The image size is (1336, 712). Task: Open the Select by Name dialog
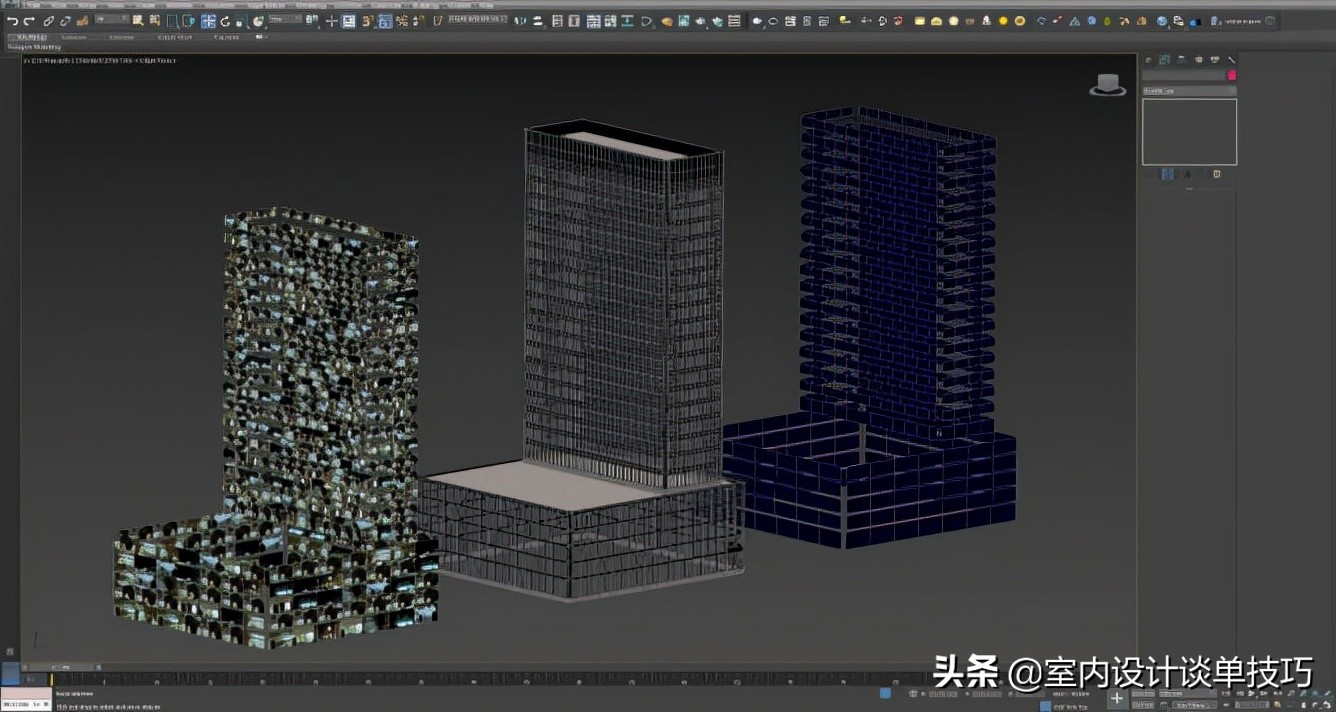[155, 21]
